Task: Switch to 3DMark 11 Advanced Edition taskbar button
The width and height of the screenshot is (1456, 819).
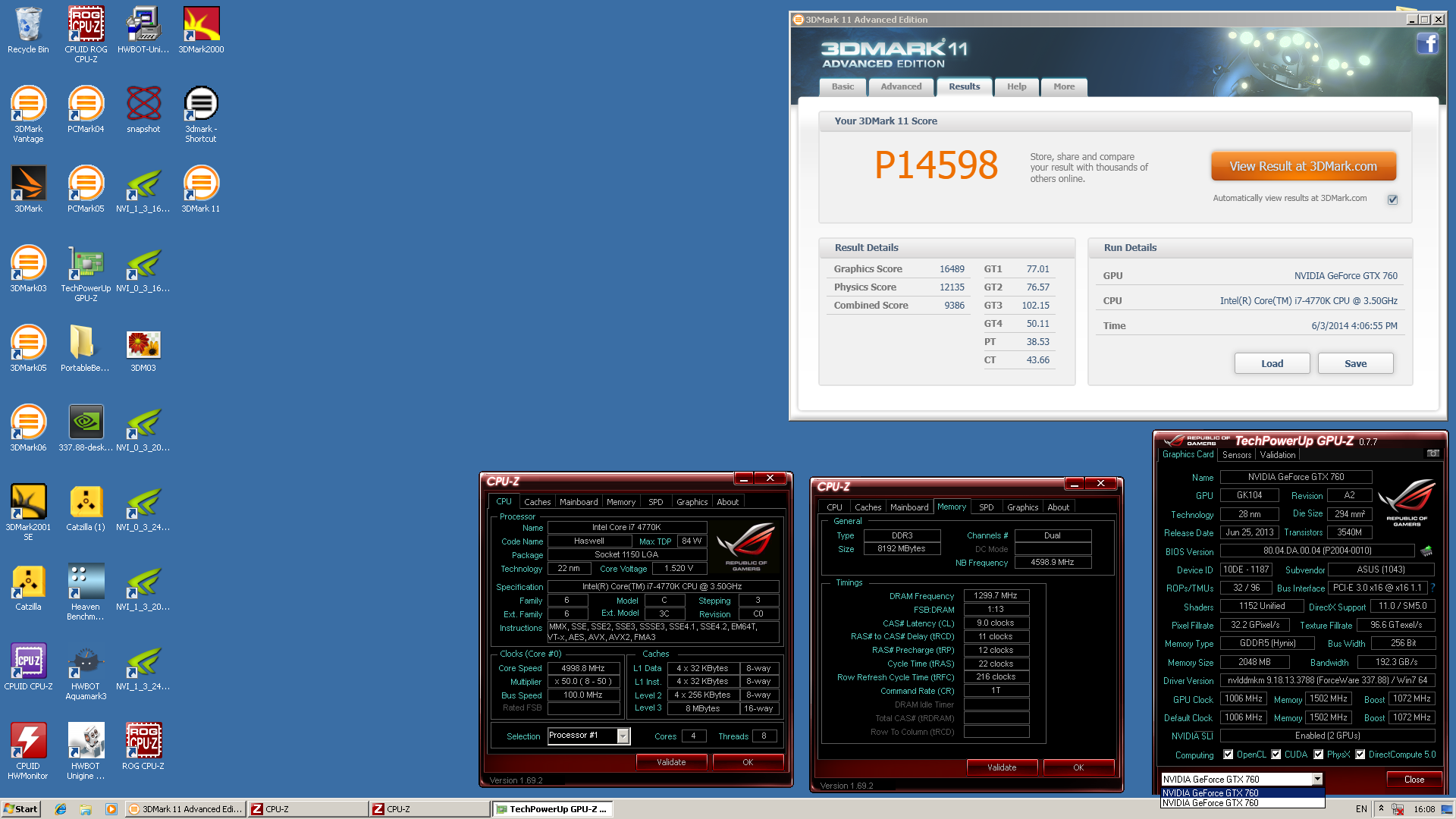Action: (x=185, y=809)
